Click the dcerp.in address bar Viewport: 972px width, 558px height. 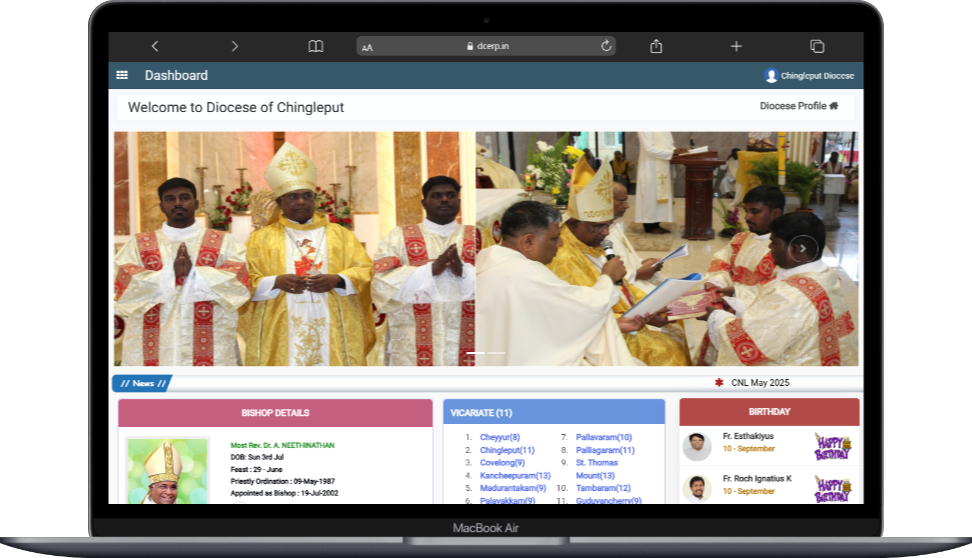pyautogui.click(x=487, y=46)
